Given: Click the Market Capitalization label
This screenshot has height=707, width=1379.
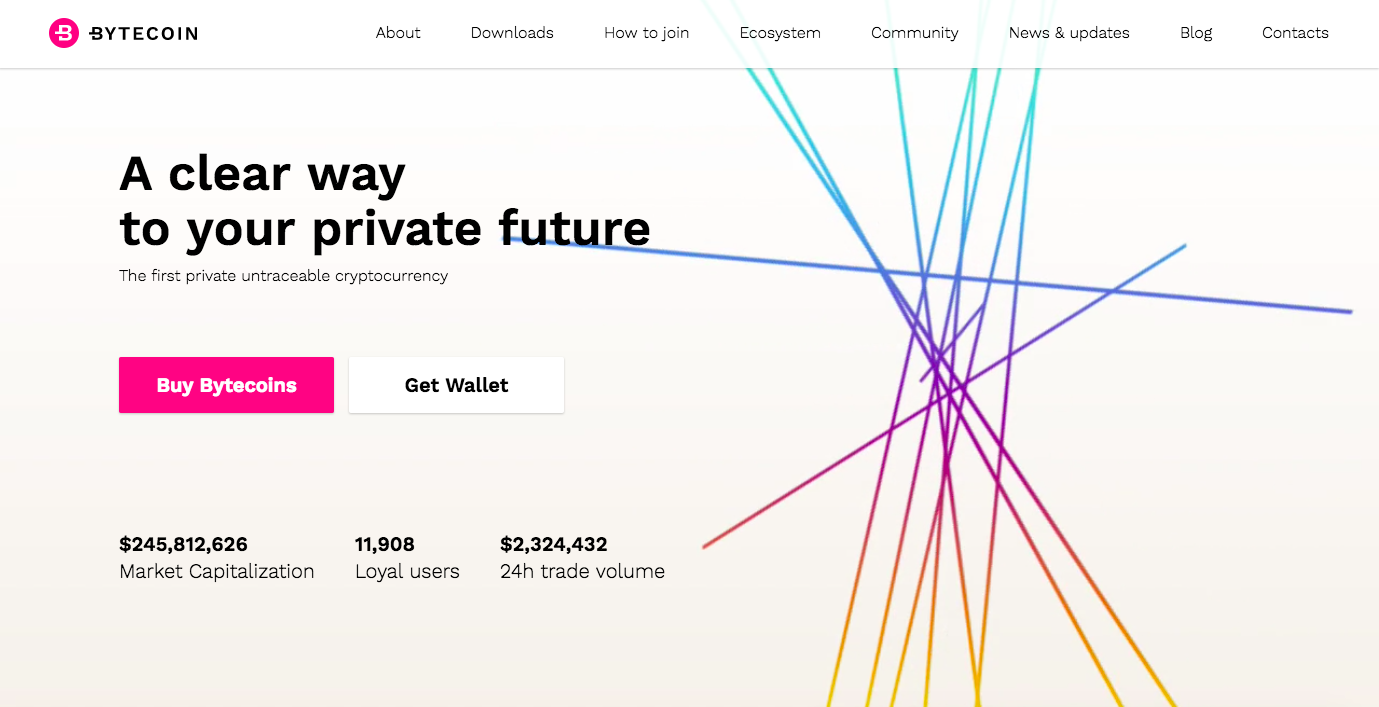Looking at the screenshot, I should [217, 572].
